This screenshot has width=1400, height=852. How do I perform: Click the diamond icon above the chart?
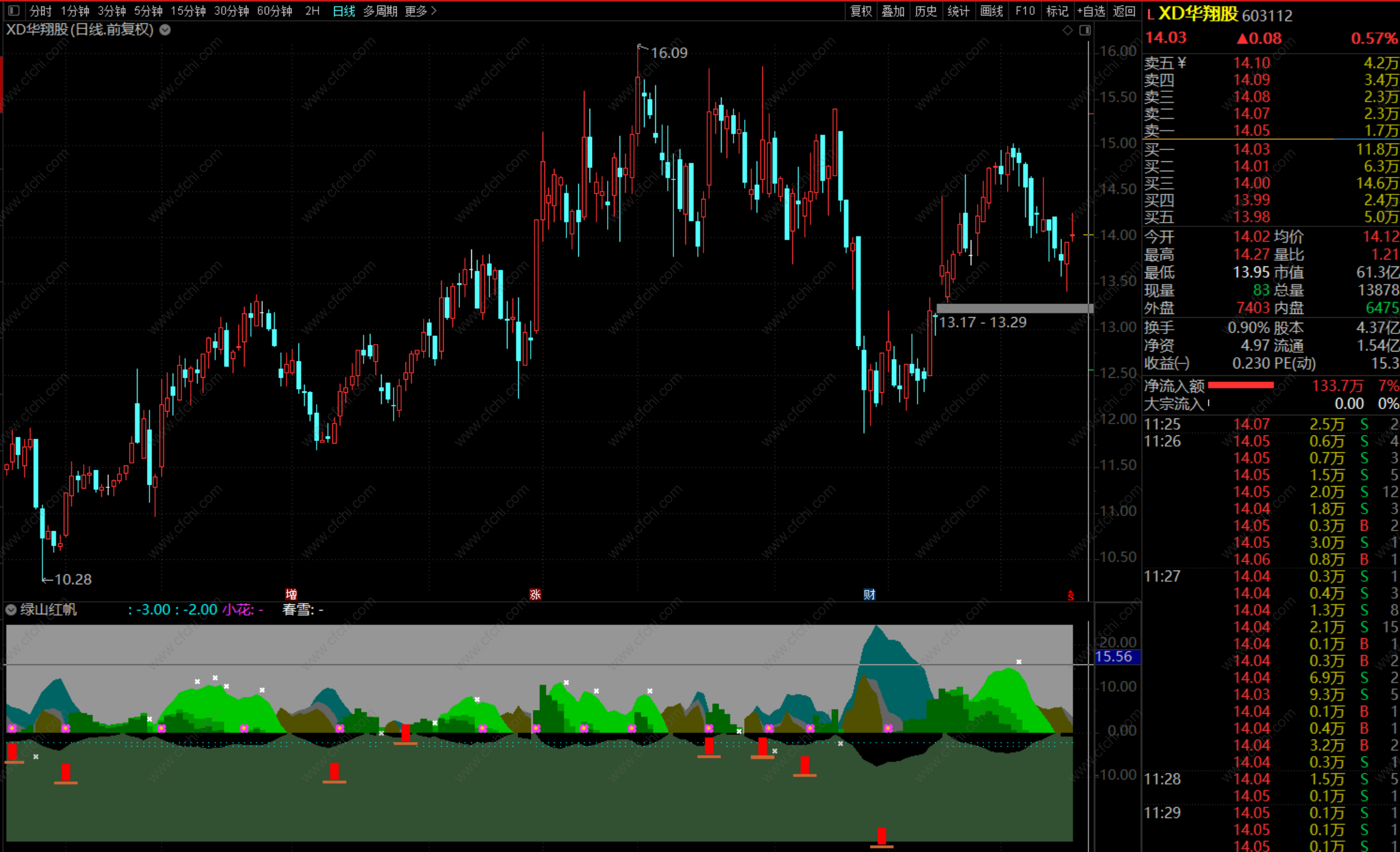[1068, 30]
